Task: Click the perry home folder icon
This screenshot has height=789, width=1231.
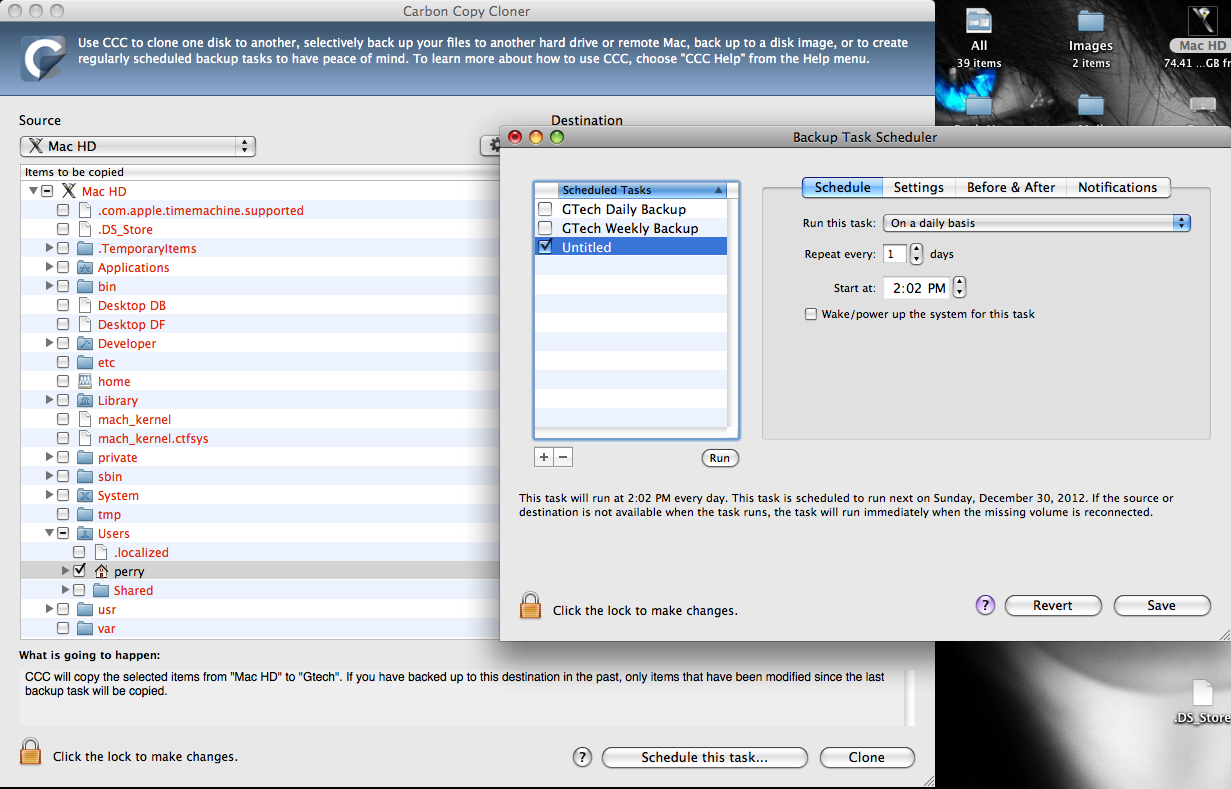Action: [101, 572]
